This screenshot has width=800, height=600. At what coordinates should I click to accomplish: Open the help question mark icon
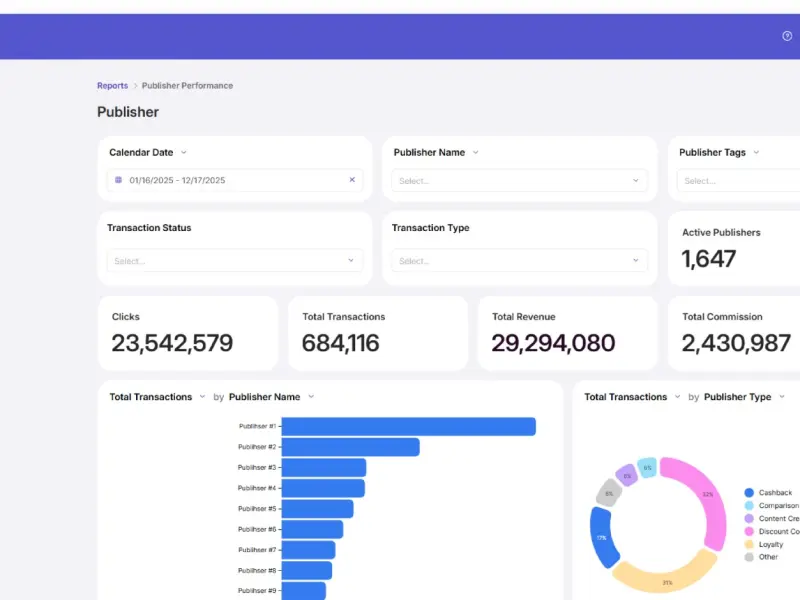click(x=787, y=36)
